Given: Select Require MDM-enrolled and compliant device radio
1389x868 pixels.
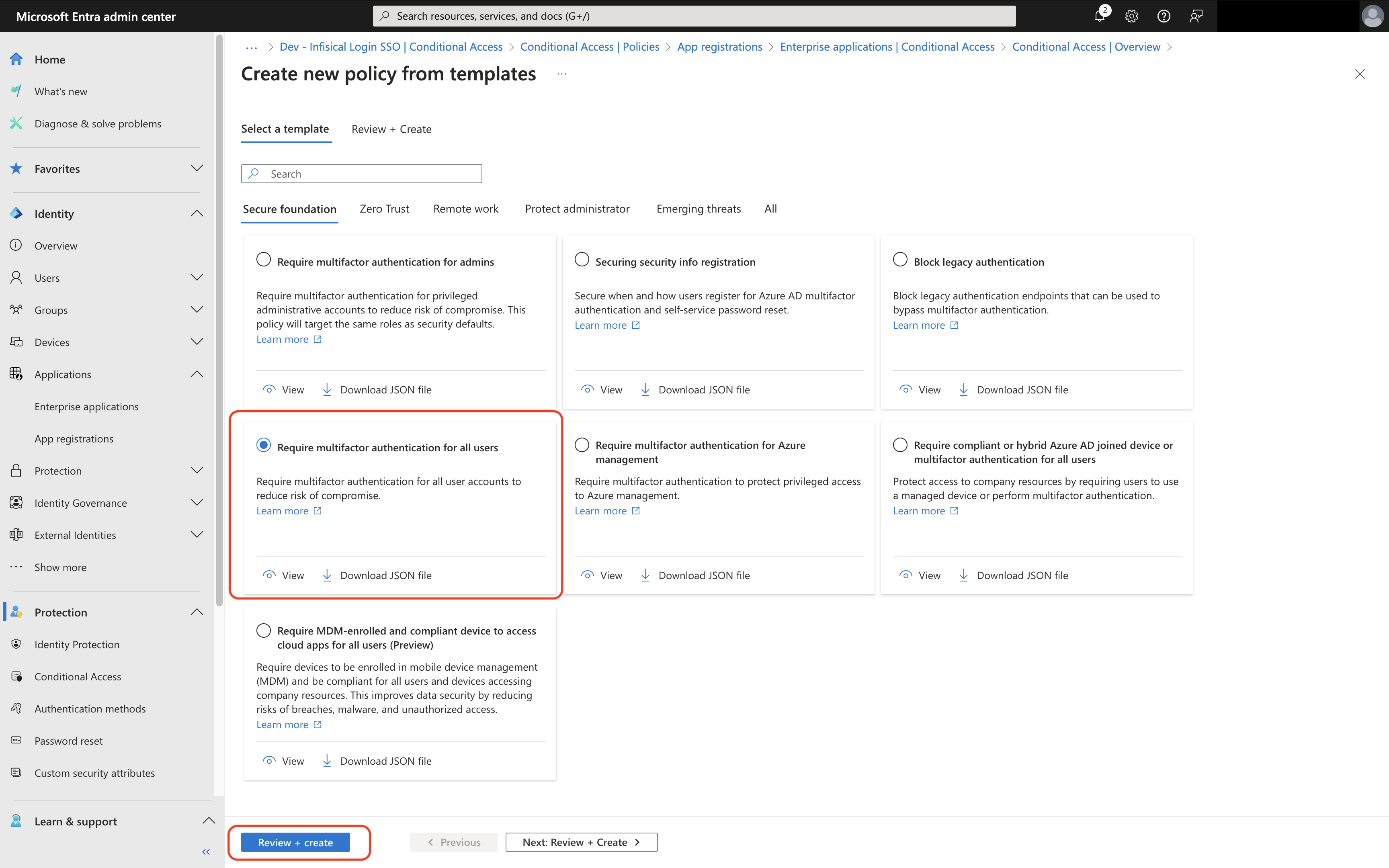Looking at the screenshot, I should pos(263,631).
